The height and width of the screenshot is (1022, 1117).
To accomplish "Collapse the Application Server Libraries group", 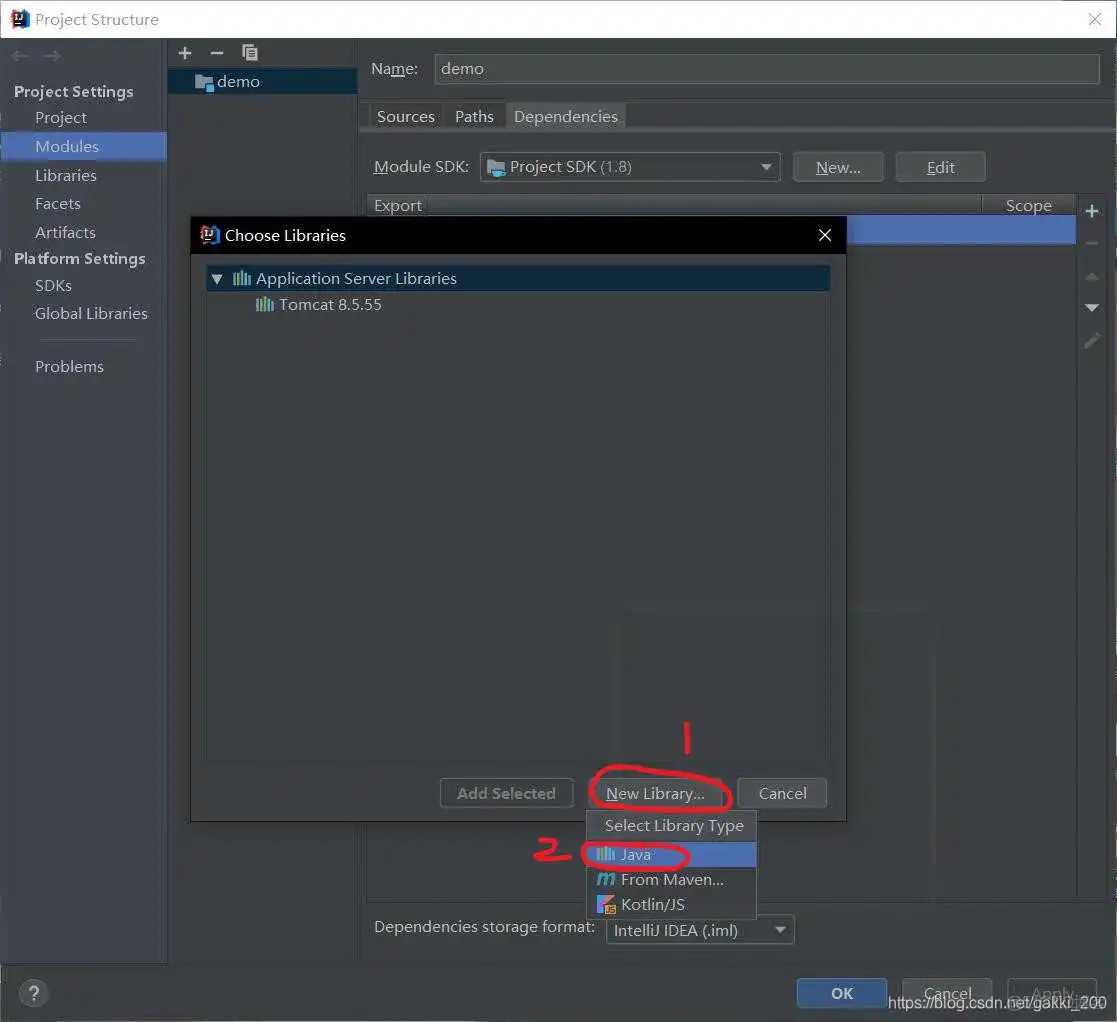I will click(218, 279).
